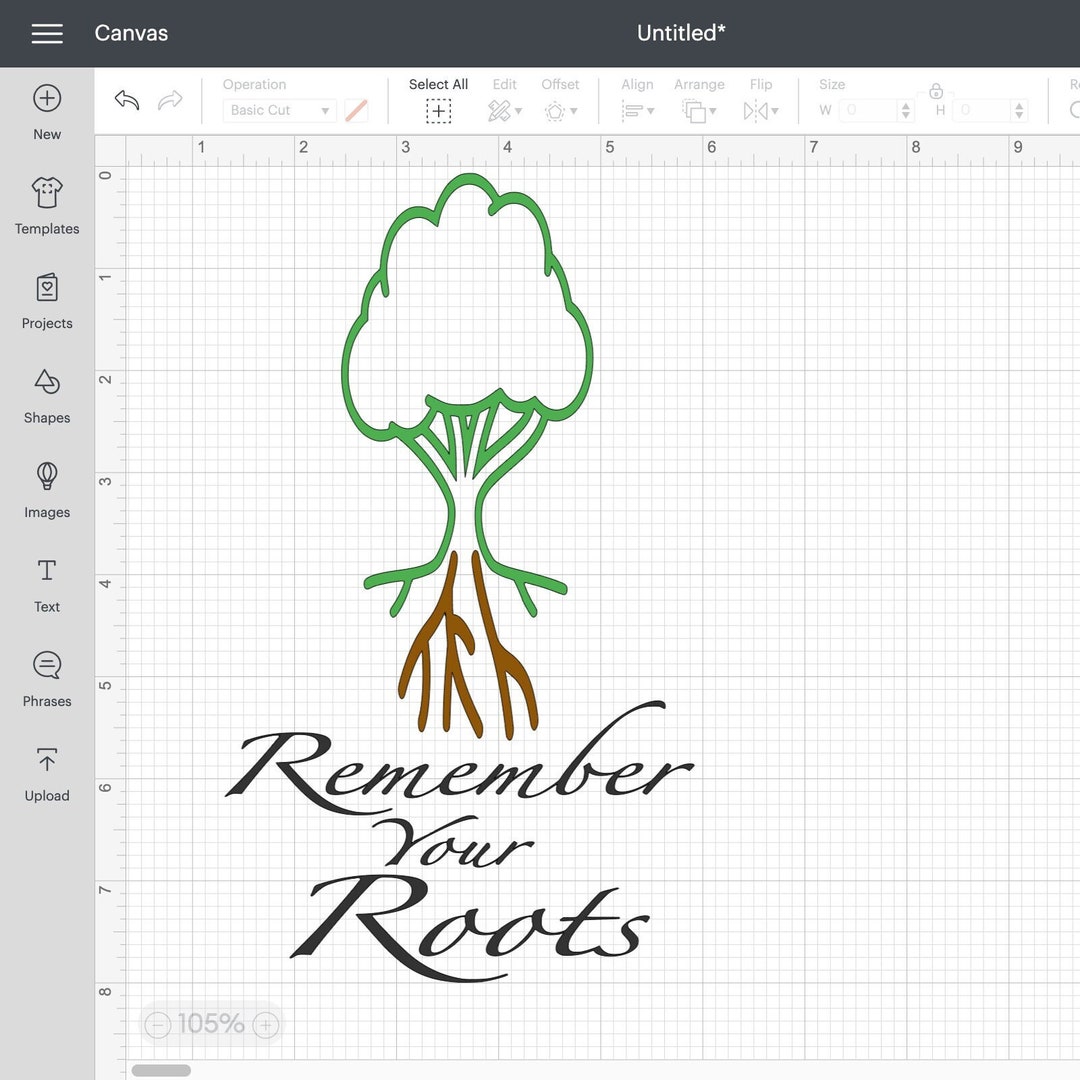Create a New project

pos(47,113)
